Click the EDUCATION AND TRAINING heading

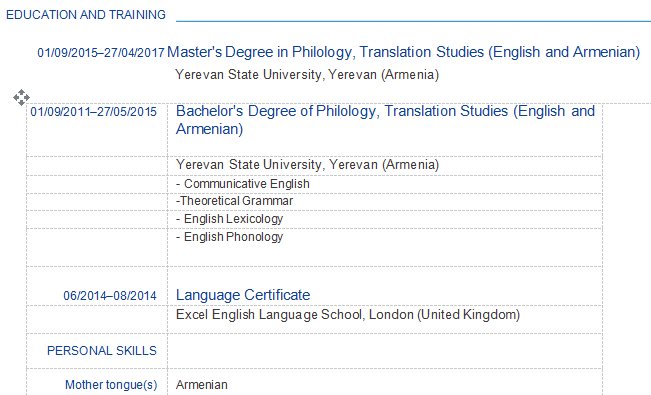coord(86,15)
